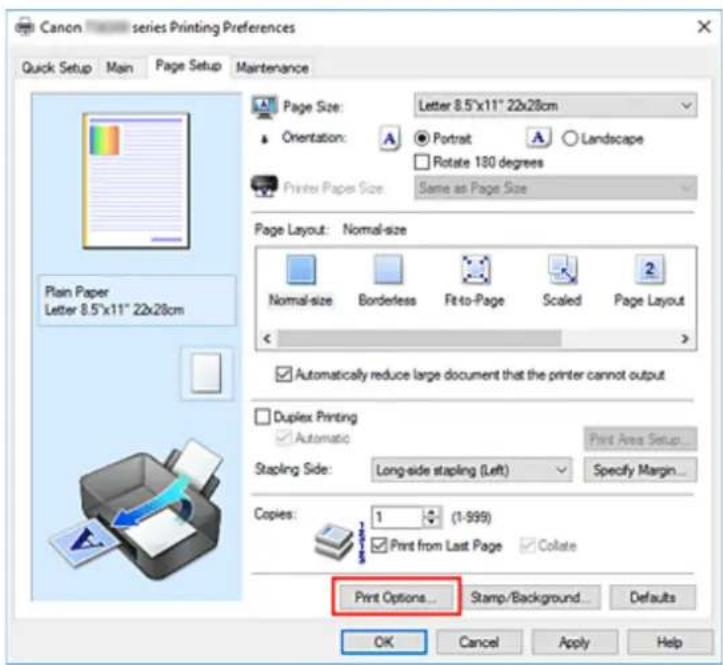This screenshot has width=723, height=665.
Task: Click the copies stacked pages icon
Action: (334, 541)
